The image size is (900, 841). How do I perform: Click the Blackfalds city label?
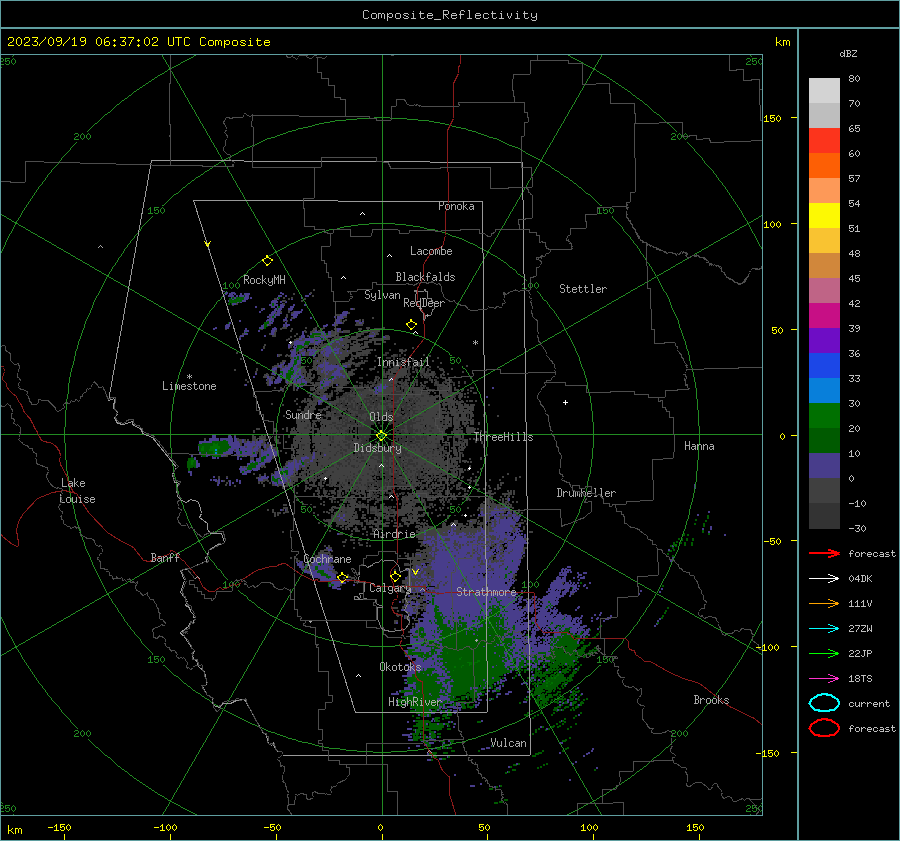[x=425, y=277]
